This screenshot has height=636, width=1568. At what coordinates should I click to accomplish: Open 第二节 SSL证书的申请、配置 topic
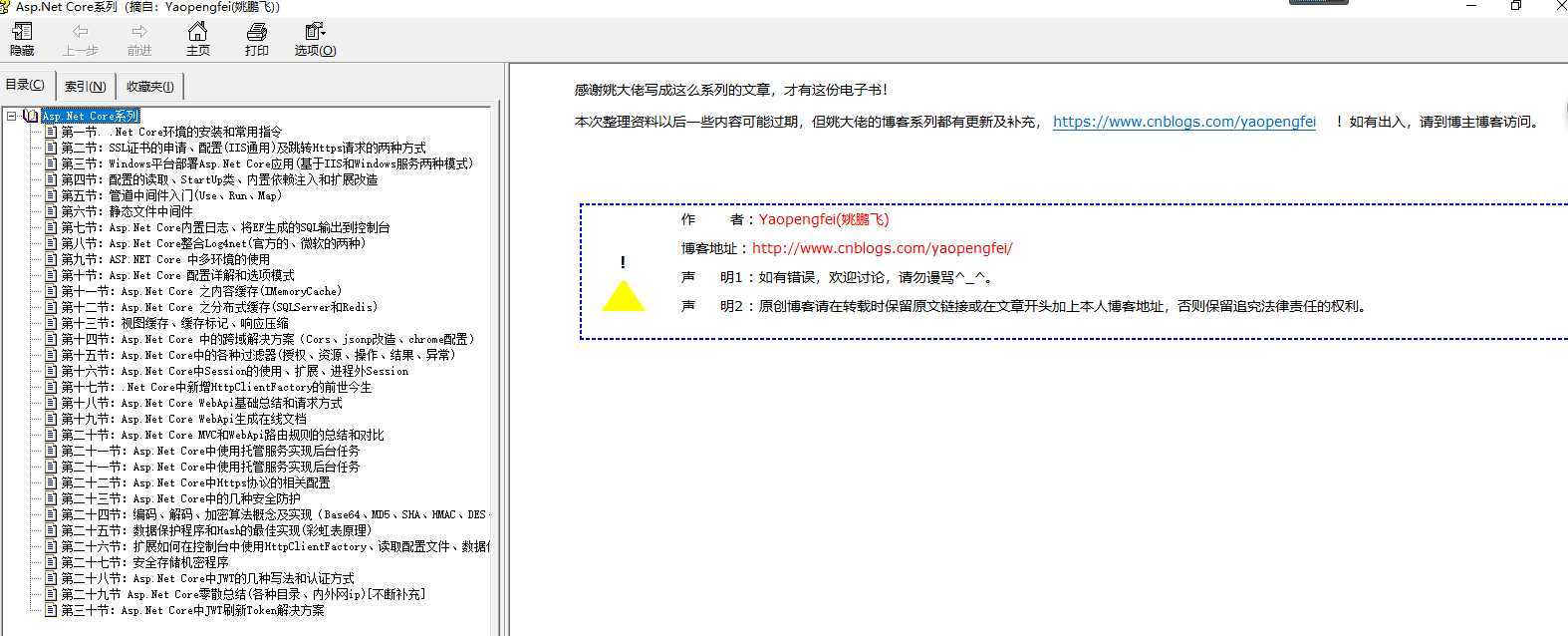coord(243,148)
